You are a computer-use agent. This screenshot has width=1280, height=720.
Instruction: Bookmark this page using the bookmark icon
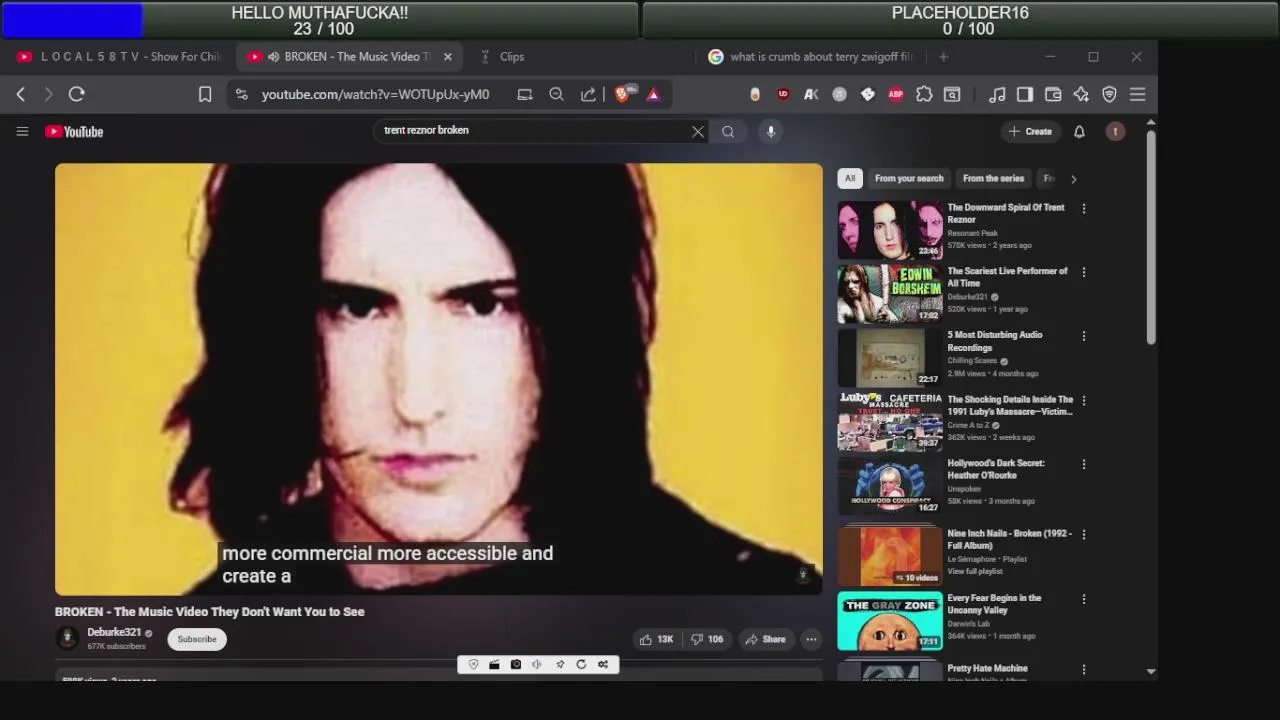pos(205,94)
